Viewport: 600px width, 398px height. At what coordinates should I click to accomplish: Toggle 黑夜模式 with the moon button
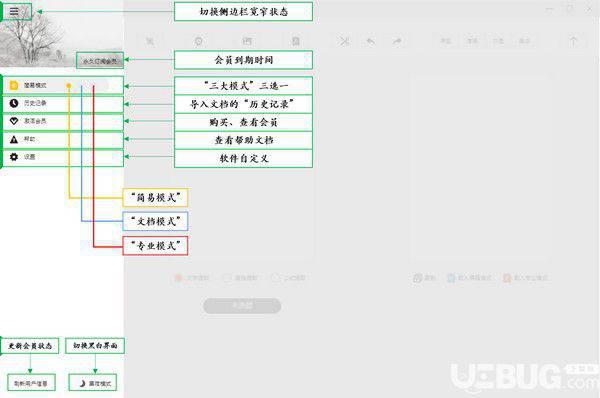(x=93, y=383)
